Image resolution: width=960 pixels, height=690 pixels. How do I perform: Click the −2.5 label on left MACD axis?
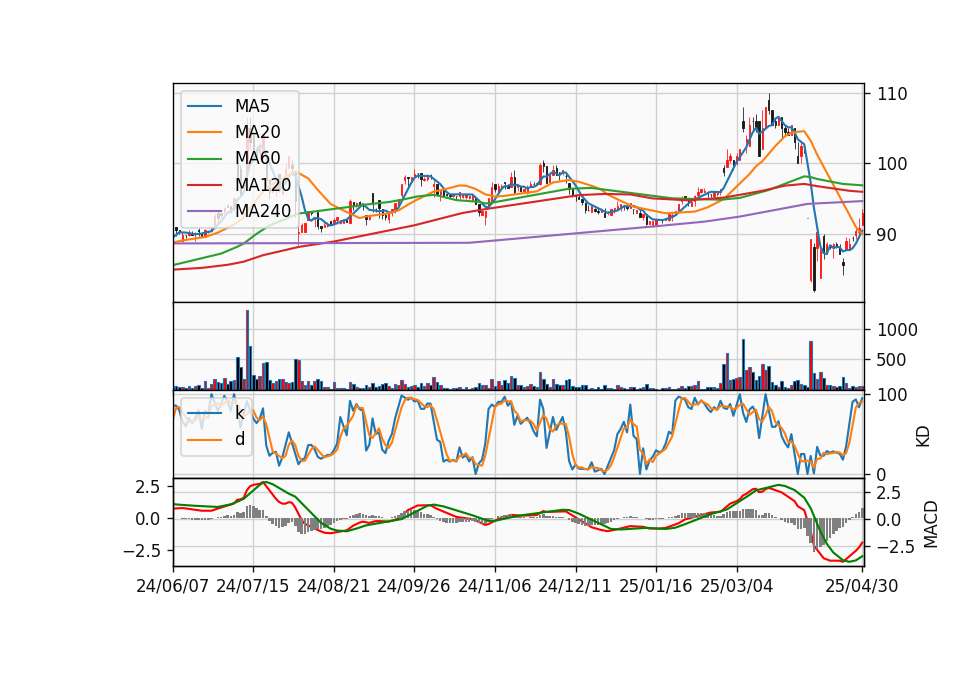pos(141,551)
